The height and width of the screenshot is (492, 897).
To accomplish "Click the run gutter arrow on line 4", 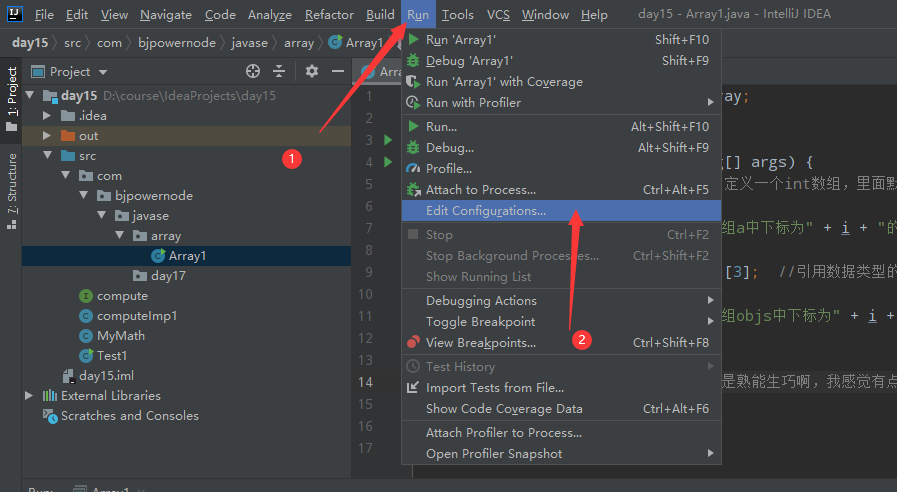I will tap(388, 162).
